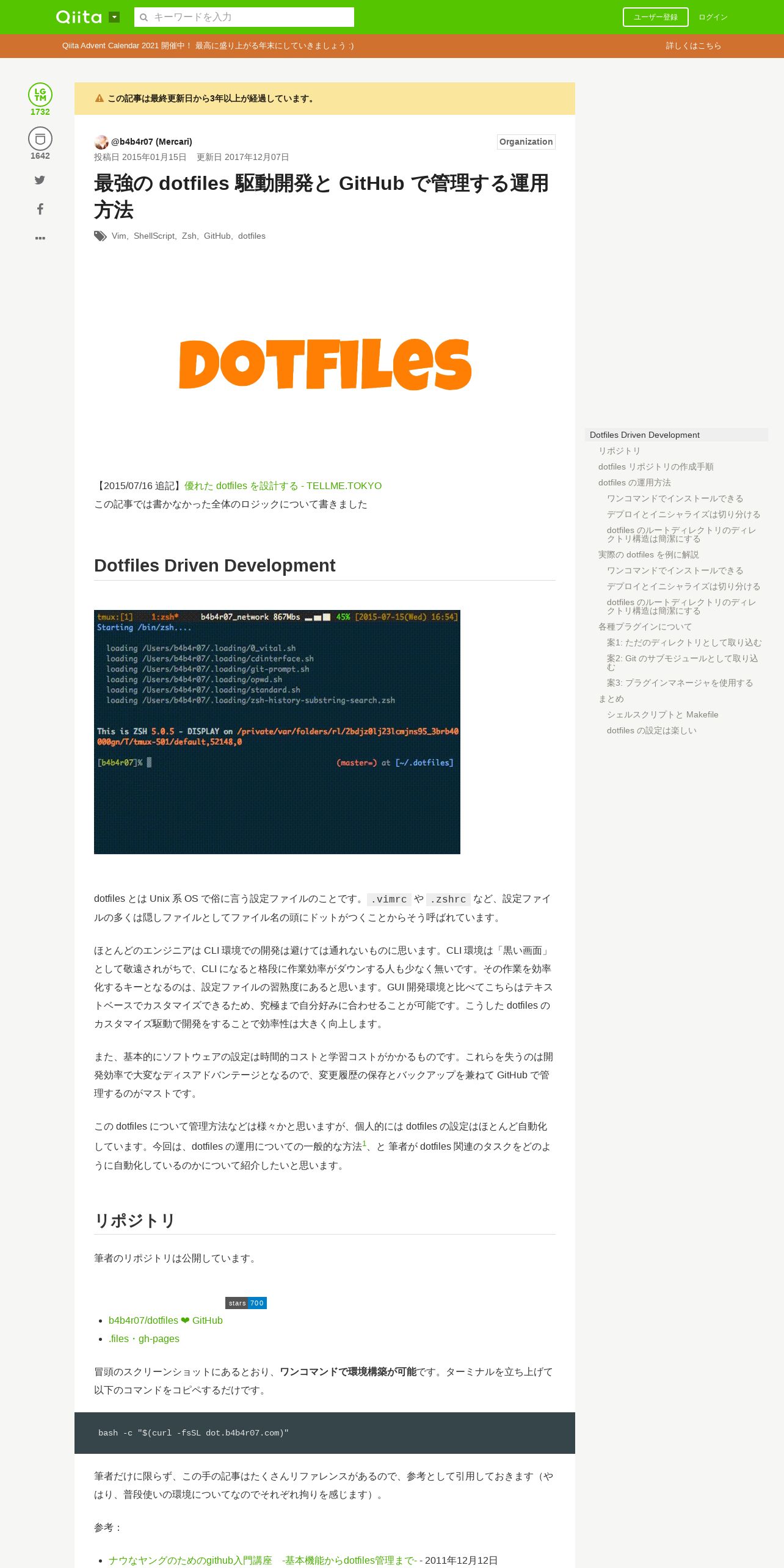Viewport: 784px width, 1568px height.
Task: Click footnote 1 superscript link
Action: (365, 1143)
